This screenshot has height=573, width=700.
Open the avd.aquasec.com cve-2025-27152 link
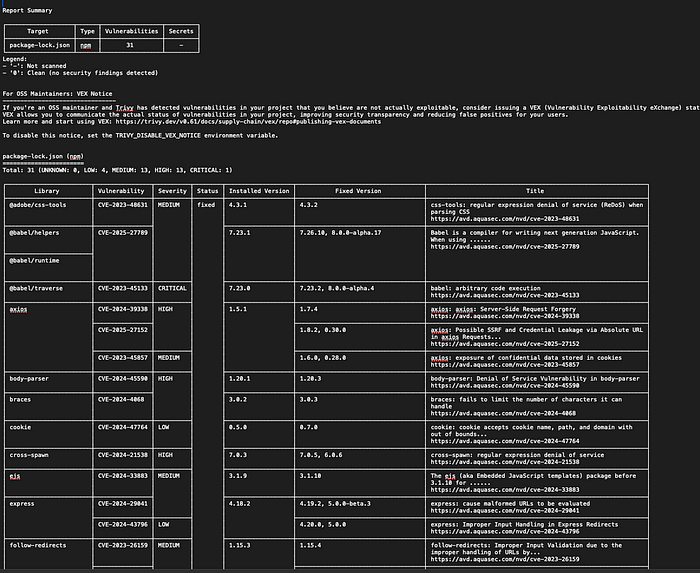[x=505, y=344]
